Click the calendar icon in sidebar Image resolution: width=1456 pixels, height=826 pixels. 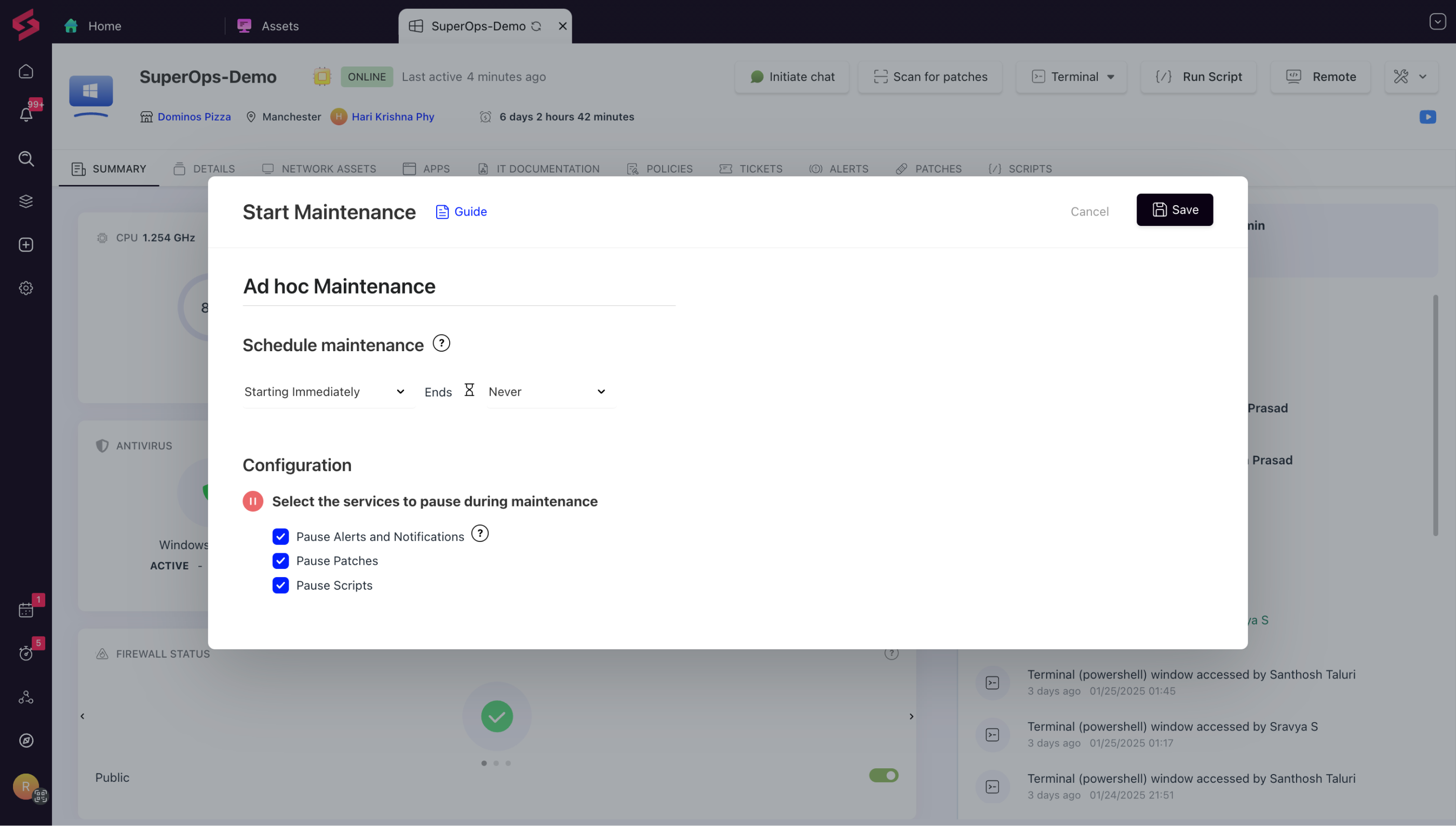point(26,609)
